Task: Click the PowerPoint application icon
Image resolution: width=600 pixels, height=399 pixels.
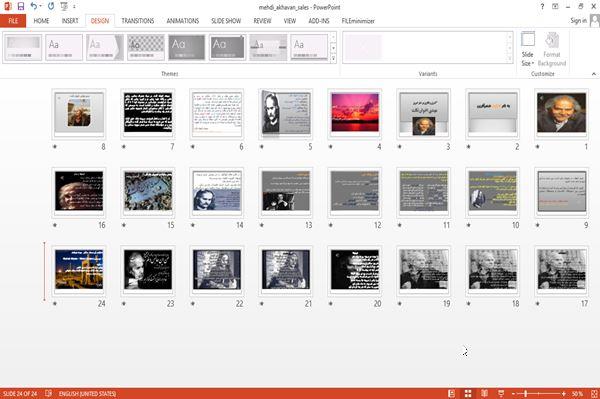Action: (x=7, y=6)
